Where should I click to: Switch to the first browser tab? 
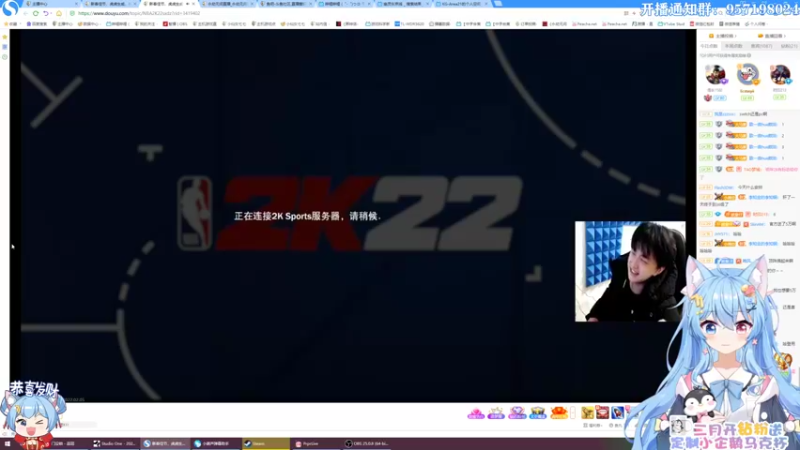pos(51,4)
